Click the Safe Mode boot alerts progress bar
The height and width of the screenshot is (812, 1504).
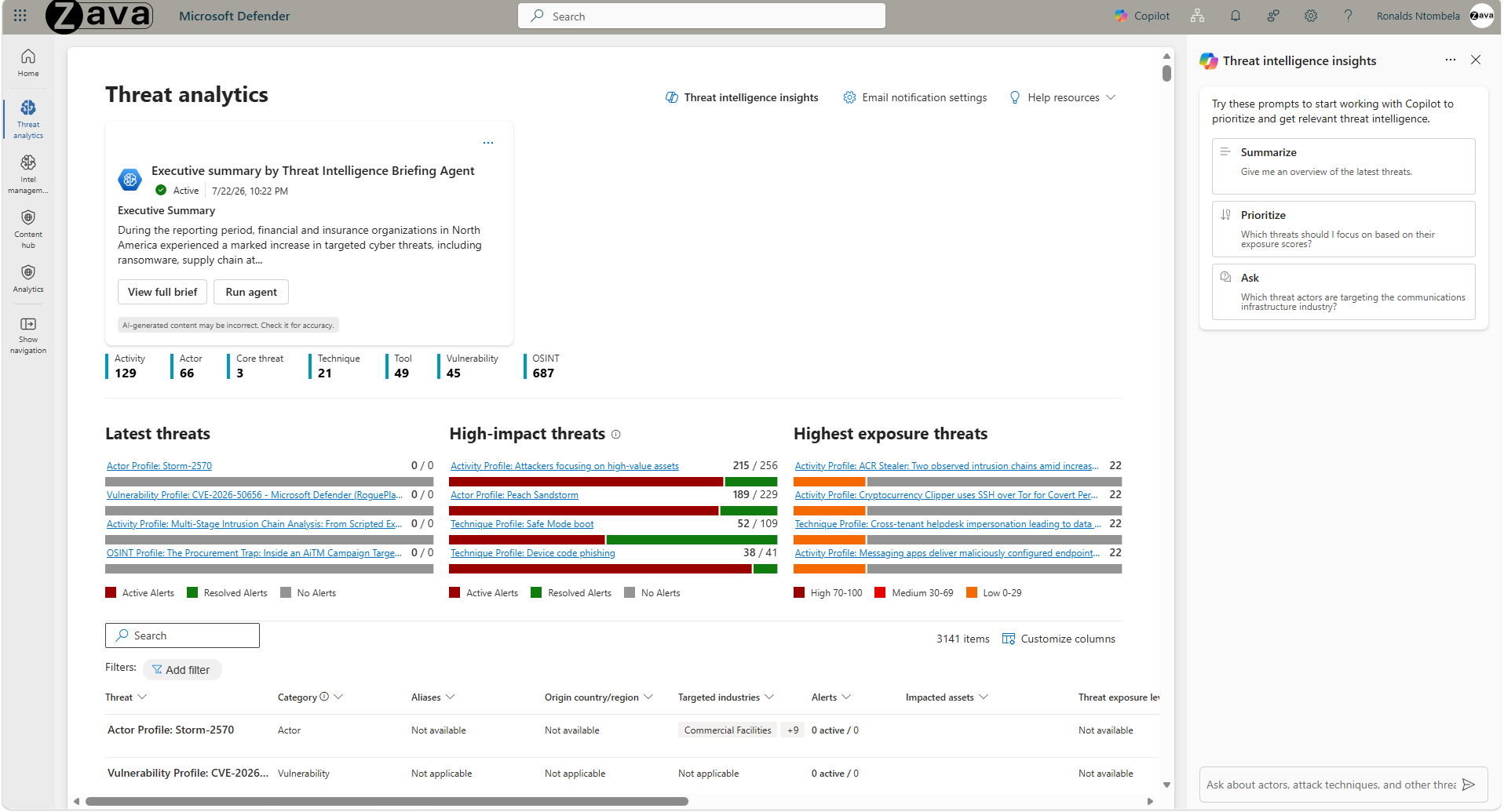pos(613,540)
